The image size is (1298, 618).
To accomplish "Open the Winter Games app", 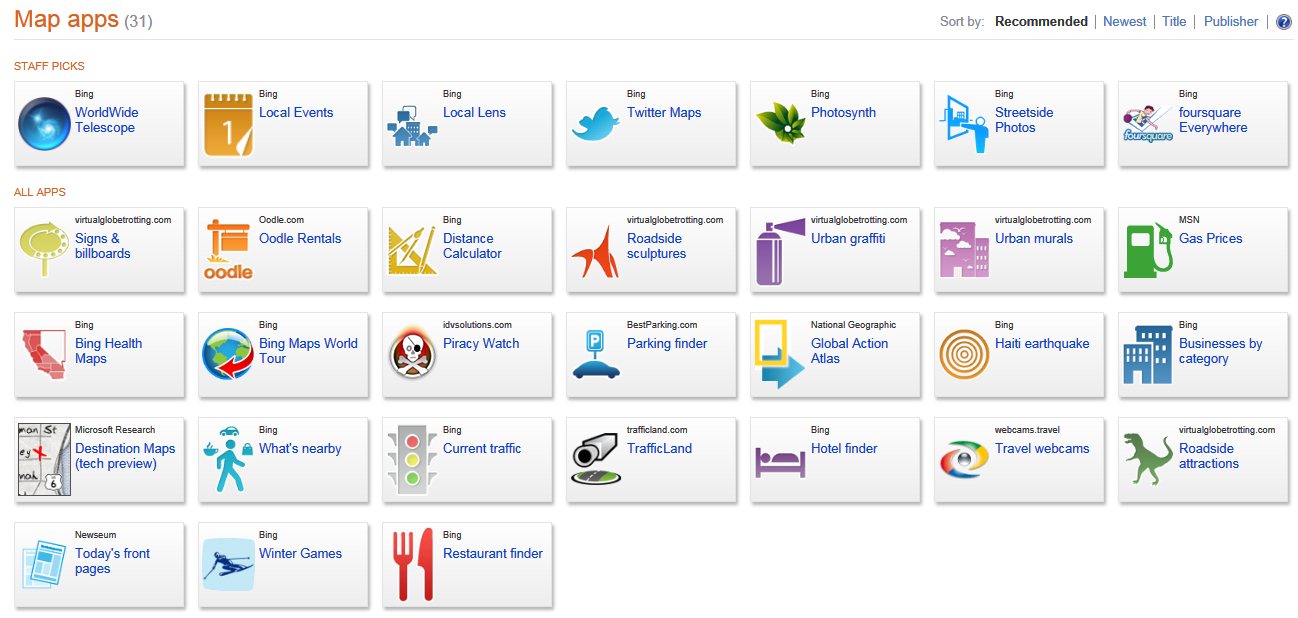I will 281,565.
